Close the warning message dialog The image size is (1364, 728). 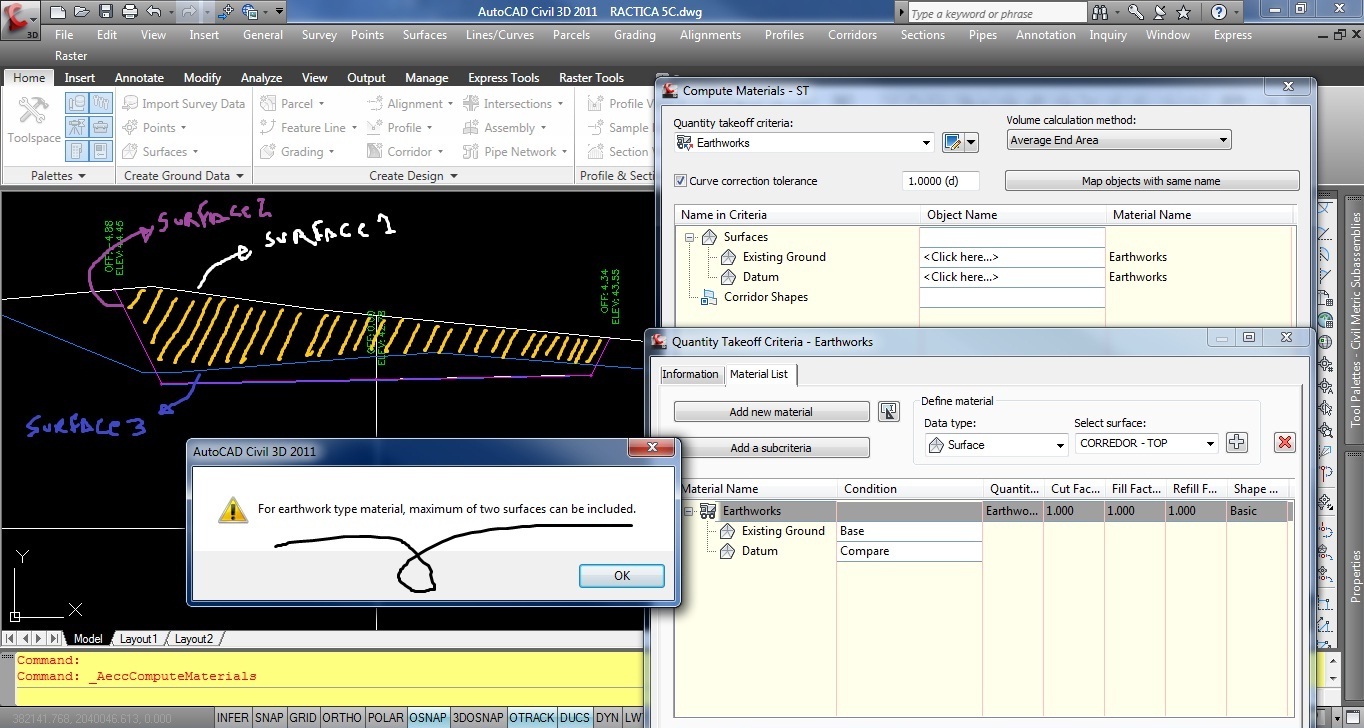pos(652,447)
